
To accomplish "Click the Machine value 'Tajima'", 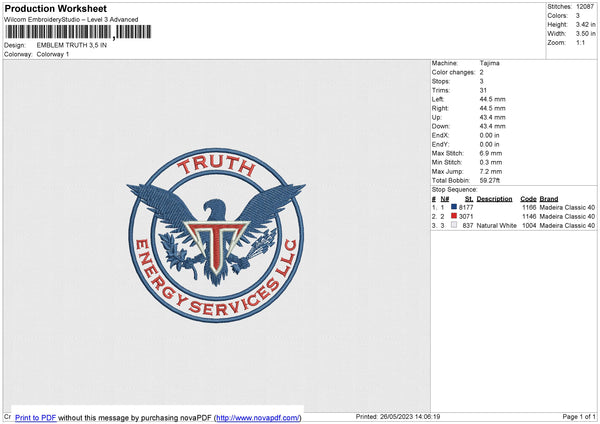I will click(489, 63).
